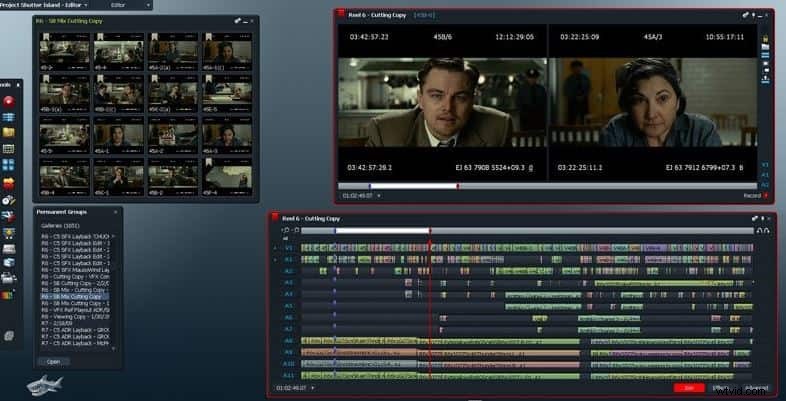Click the pin icon on bin window header
The image size is (786, 401).
tap(238, 21)
